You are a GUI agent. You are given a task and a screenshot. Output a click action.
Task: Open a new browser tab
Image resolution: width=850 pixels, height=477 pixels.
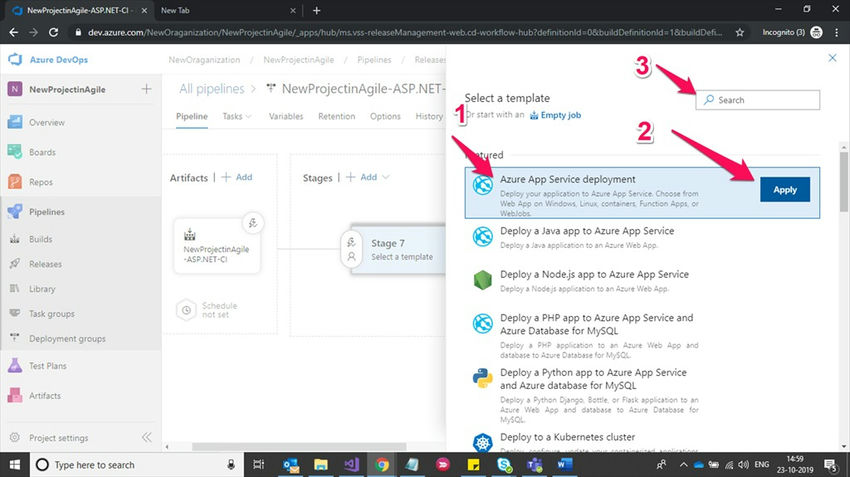tap(317, 10)
